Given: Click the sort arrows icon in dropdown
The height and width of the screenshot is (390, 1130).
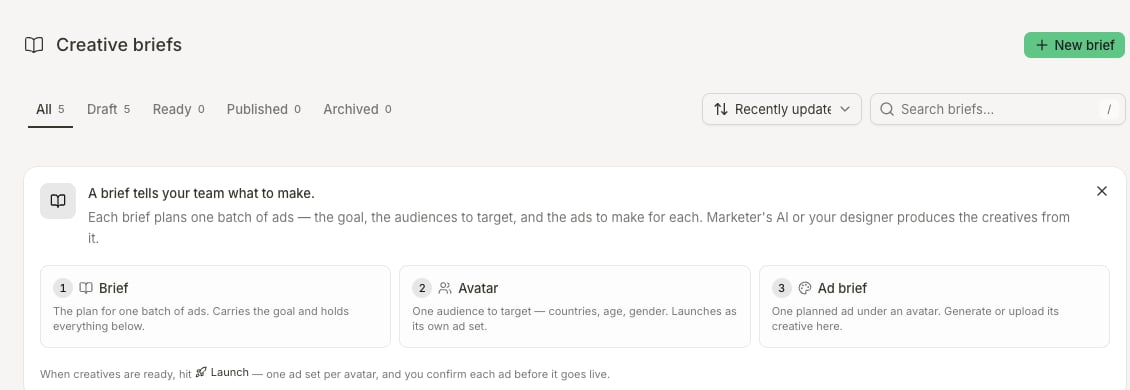Looking at the screenshot, I should click(721, 109).
